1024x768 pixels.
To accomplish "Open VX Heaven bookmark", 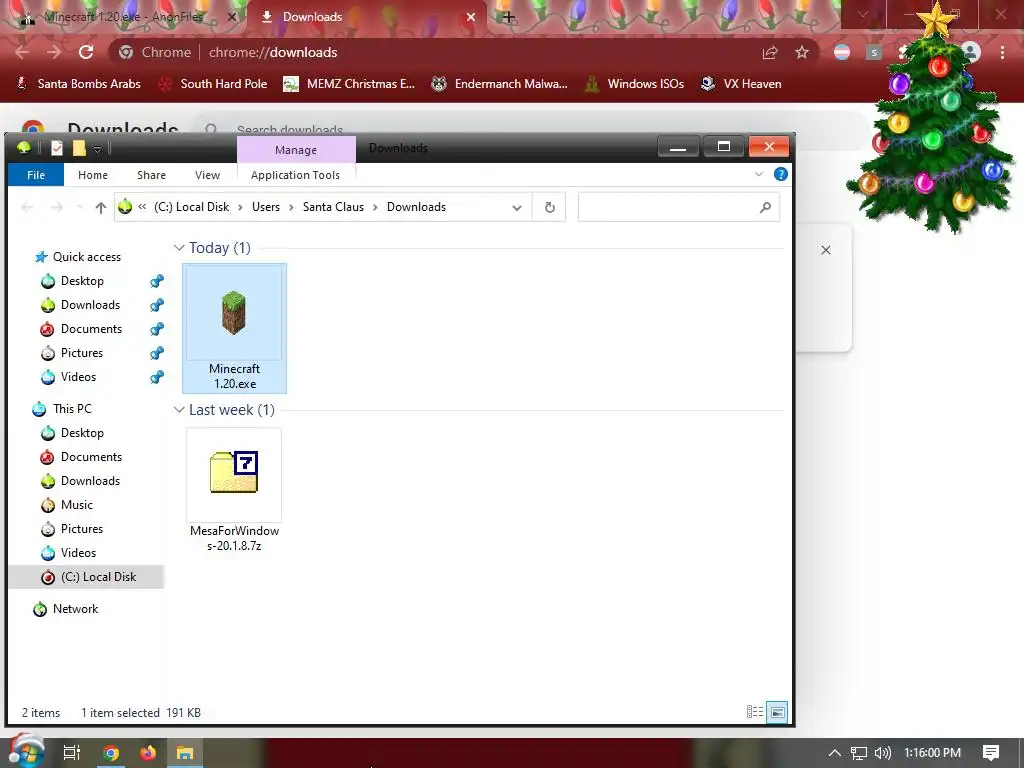I will point(741,84).
